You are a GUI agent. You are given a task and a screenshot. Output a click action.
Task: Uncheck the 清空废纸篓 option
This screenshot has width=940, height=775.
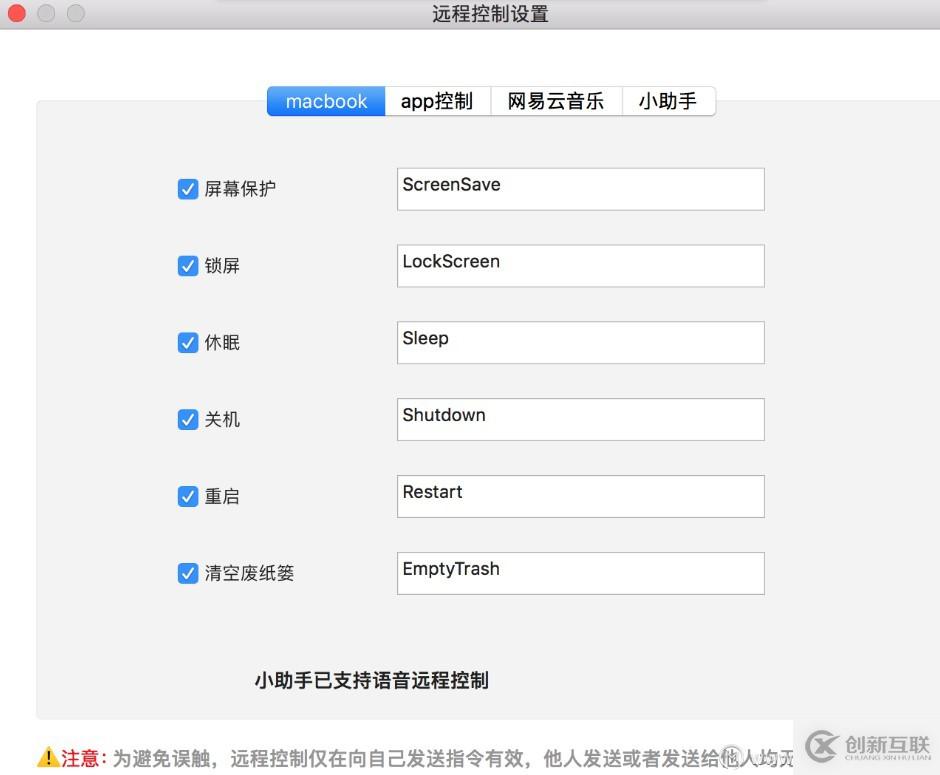pos(188,573)
